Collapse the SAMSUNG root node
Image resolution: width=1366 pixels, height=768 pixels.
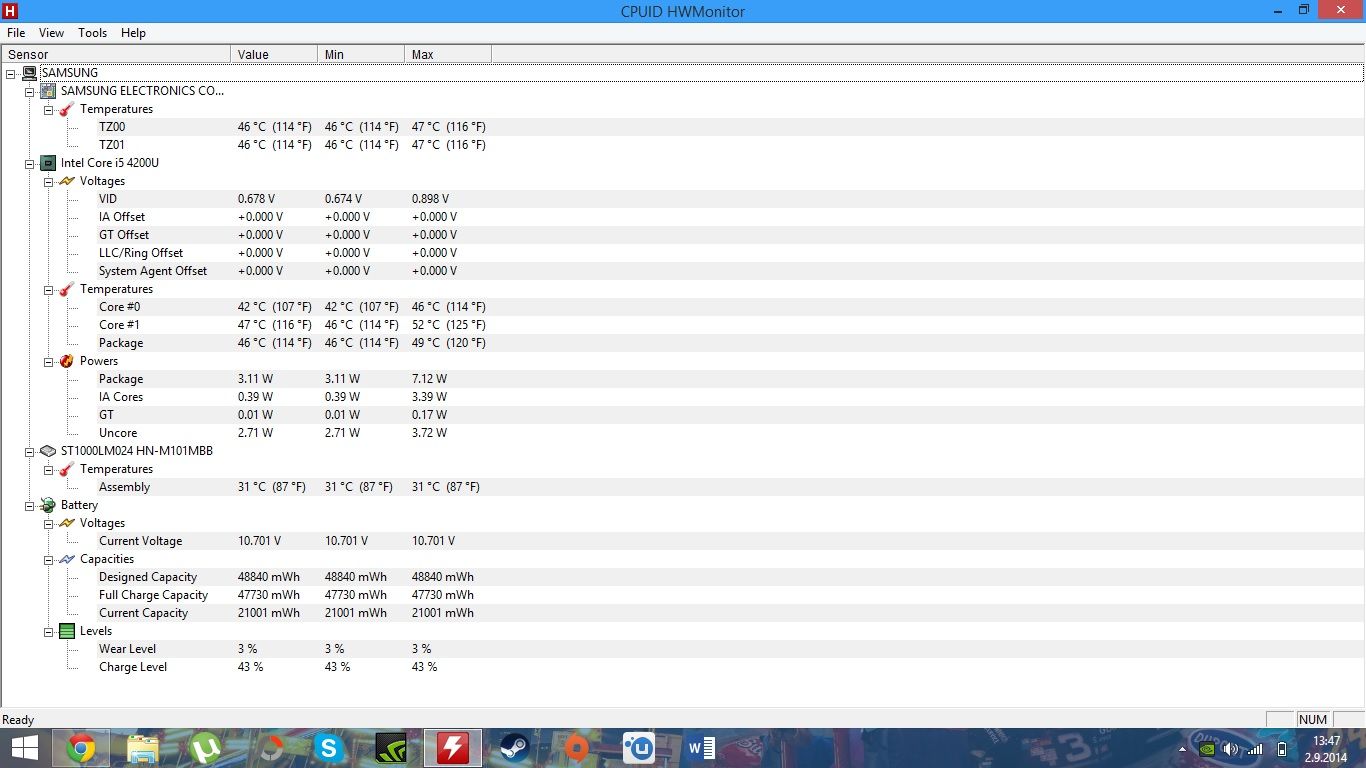pos(11,73)
